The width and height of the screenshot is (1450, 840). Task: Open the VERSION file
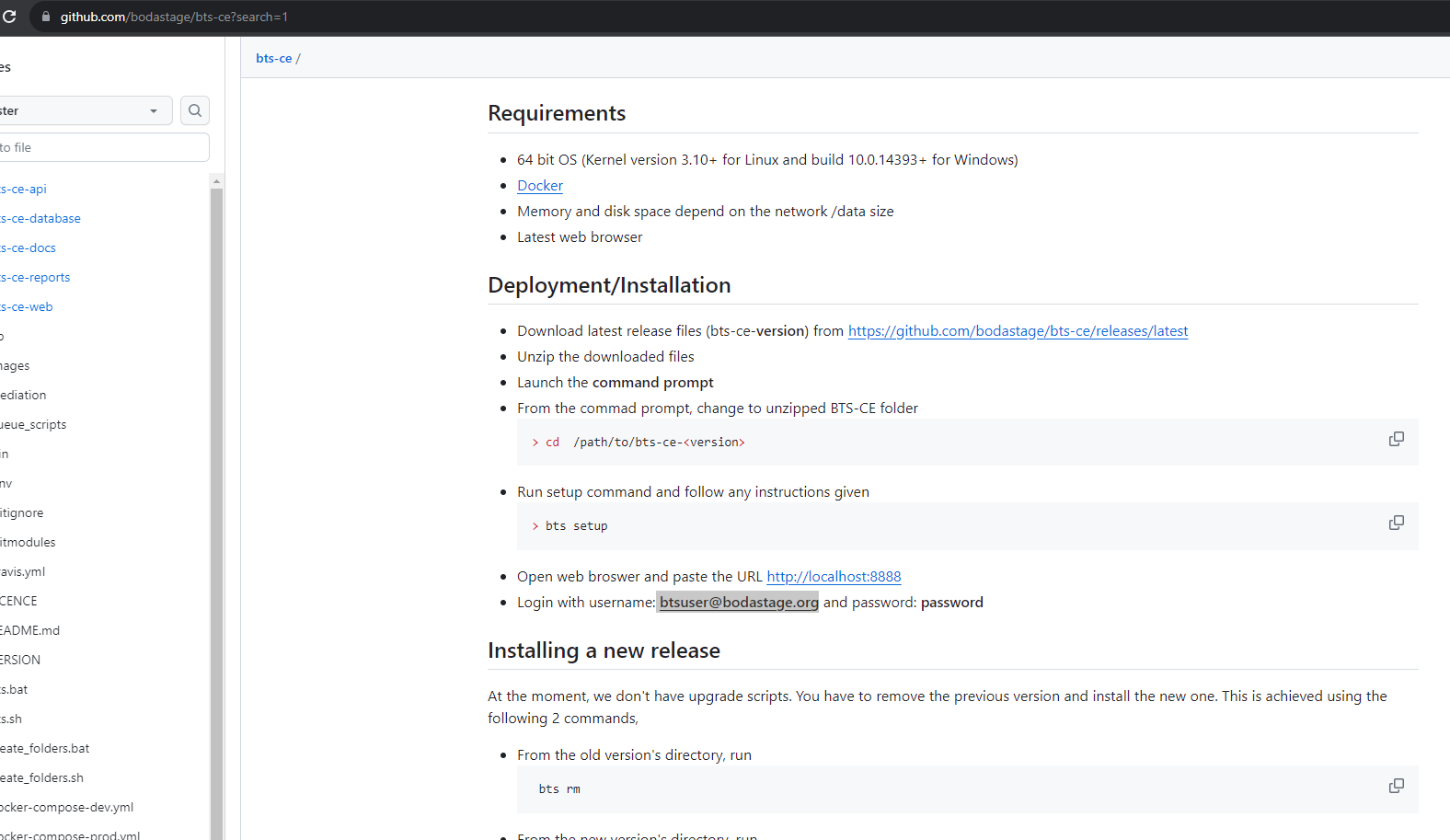coord(20,660)
